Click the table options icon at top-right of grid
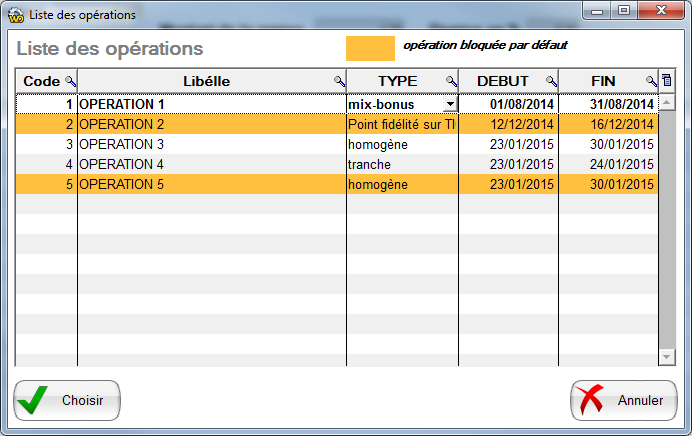This screenshot has width=692, height=436. click(x=667, y=80)
